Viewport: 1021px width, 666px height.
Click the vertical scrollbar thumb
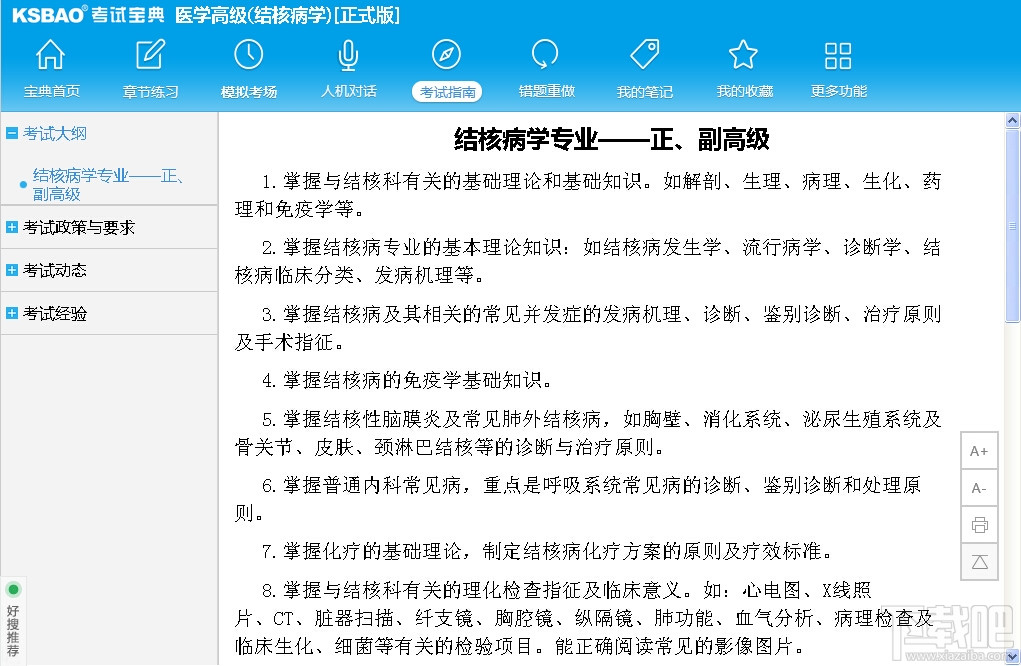[1012, 226]
